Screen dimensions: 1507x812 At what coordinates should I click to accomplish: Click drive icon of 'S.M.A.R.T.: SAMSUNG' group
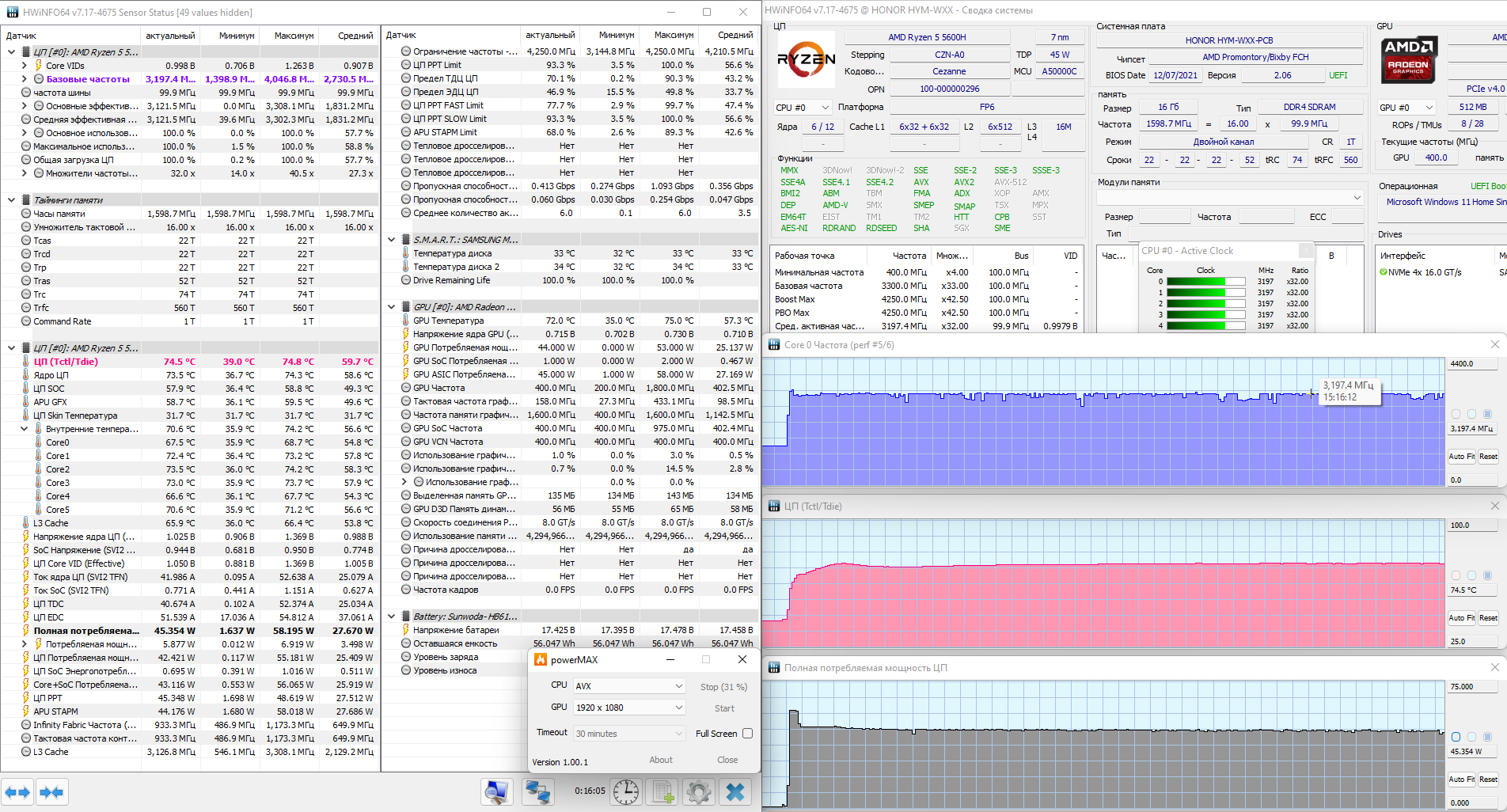tap(406, 240)
